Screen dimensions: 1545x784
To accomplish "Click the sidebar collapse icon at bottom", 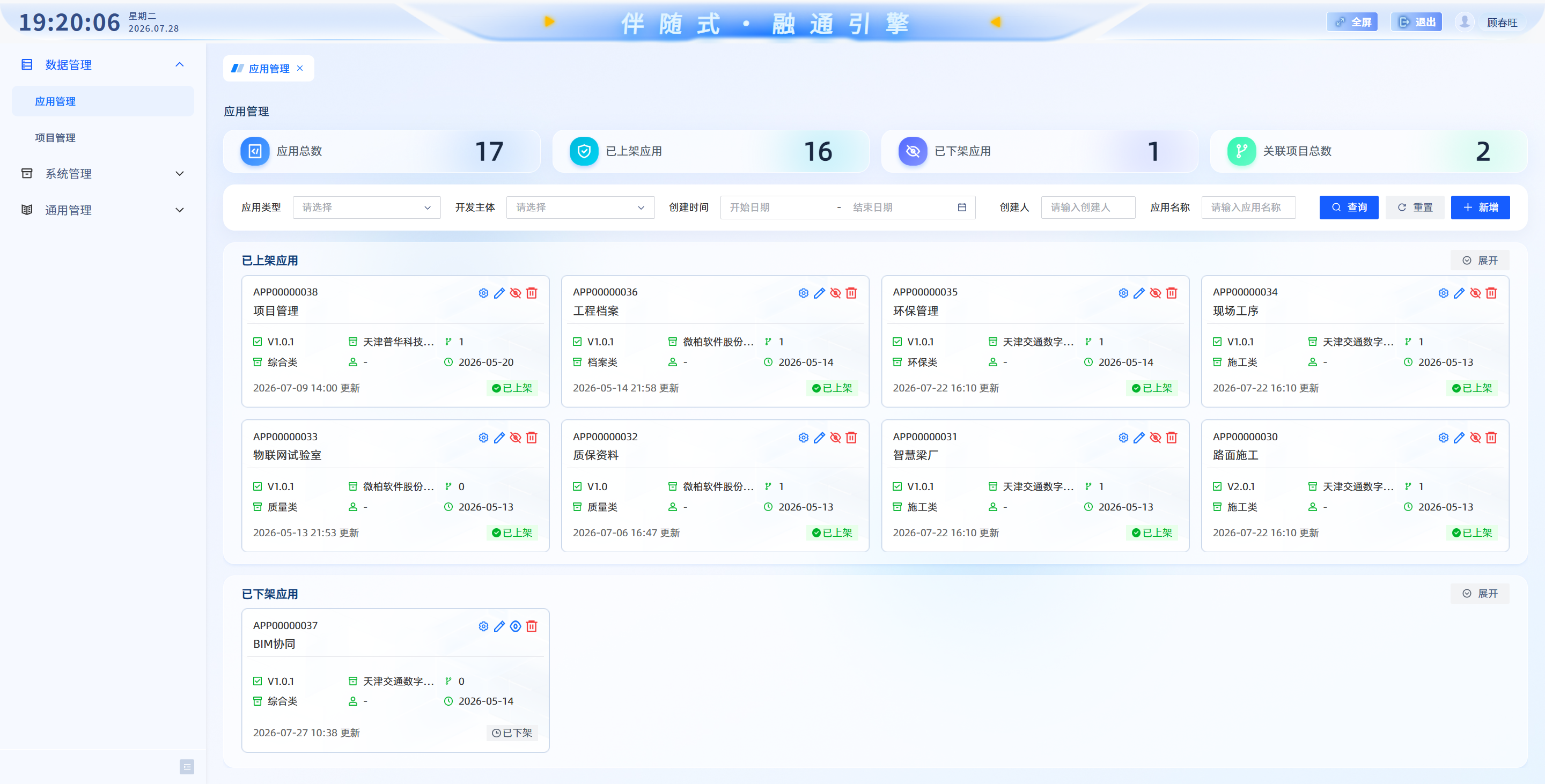I will coord(187,767).
